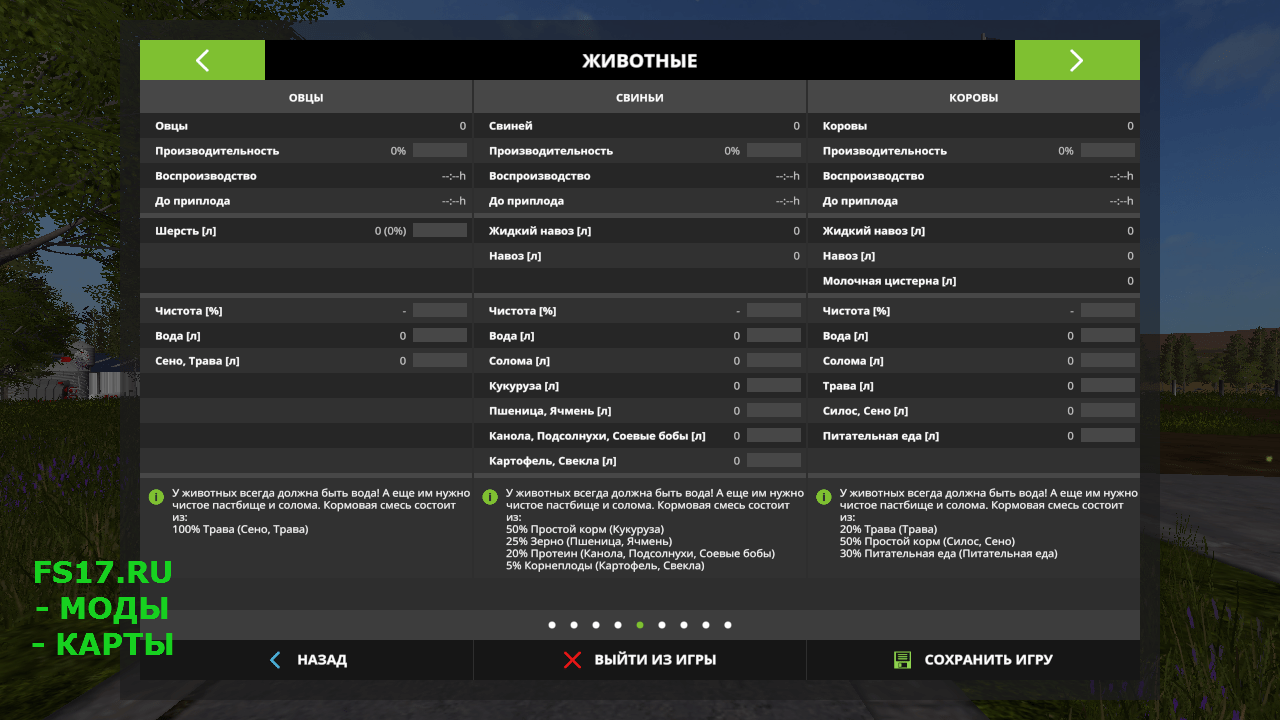
Task: Select the active green page dot
Action: pyautogui.click(x=640, y=625)
